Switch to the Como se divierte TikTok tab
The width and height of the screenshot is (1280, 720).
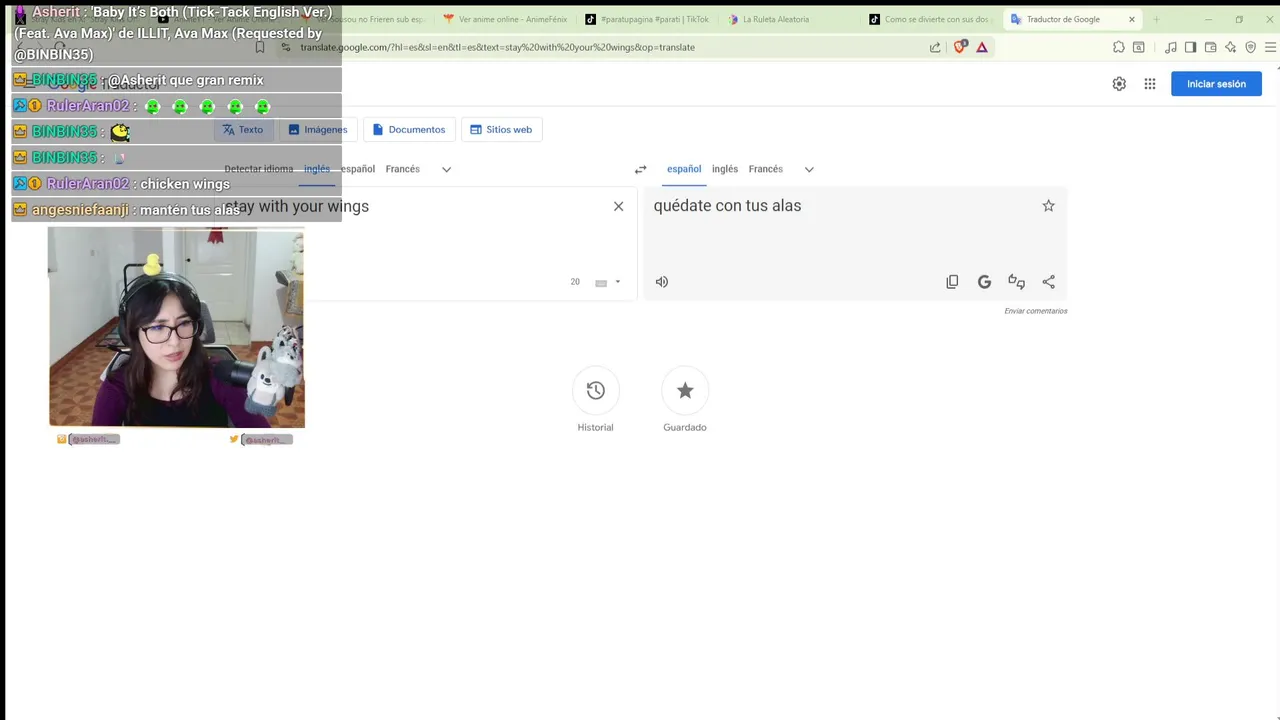(x=930, y=19)
